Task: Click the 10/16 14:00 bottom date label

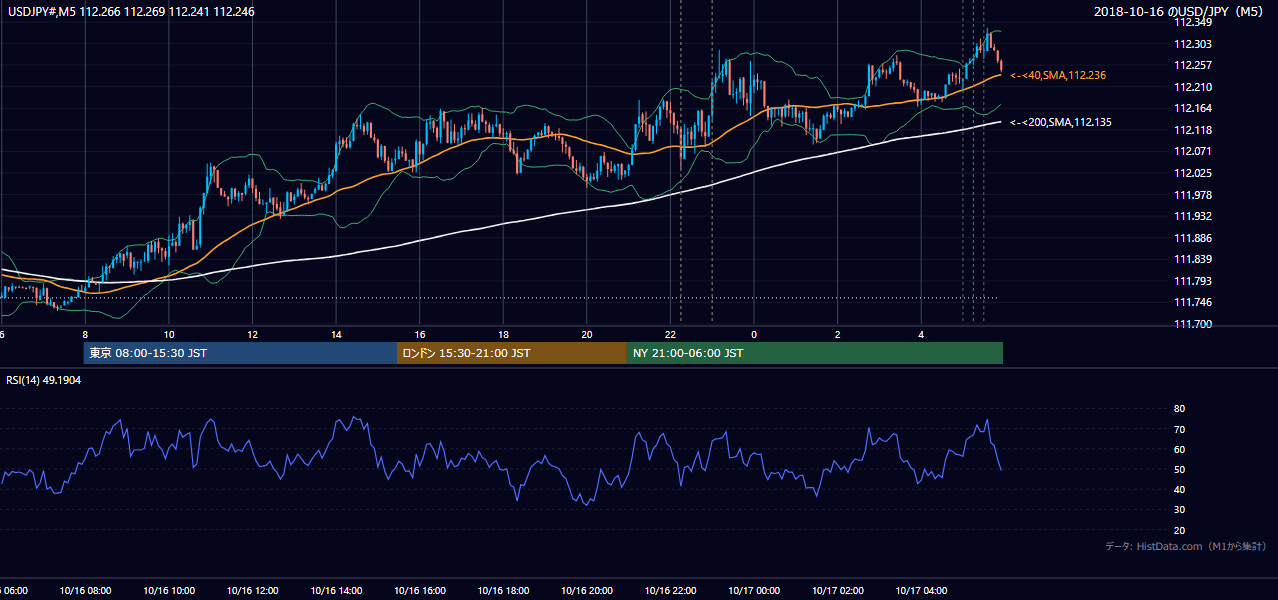Action: 336,590
